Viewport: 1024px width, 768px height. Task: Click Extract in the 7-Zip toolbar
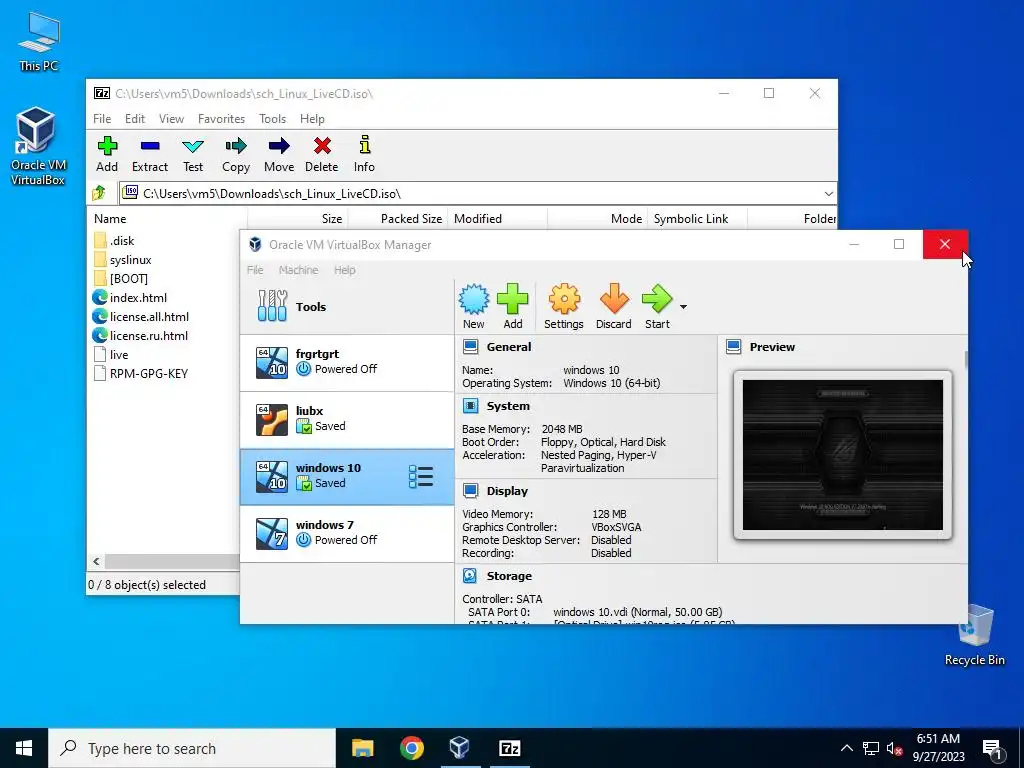point(150,154)
